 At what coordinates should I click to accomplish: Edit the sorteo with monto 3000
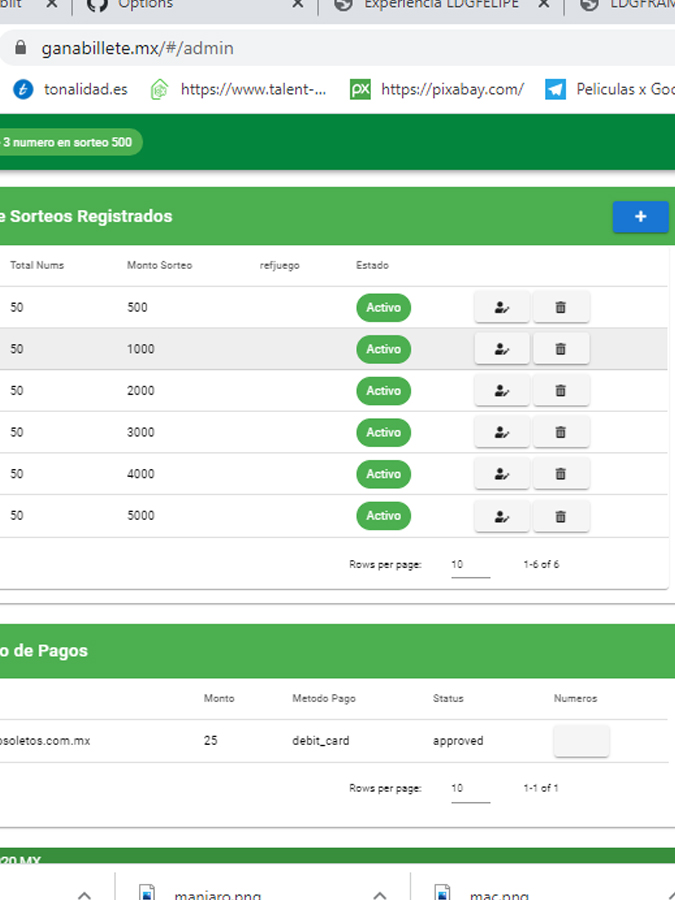[501, 433]
